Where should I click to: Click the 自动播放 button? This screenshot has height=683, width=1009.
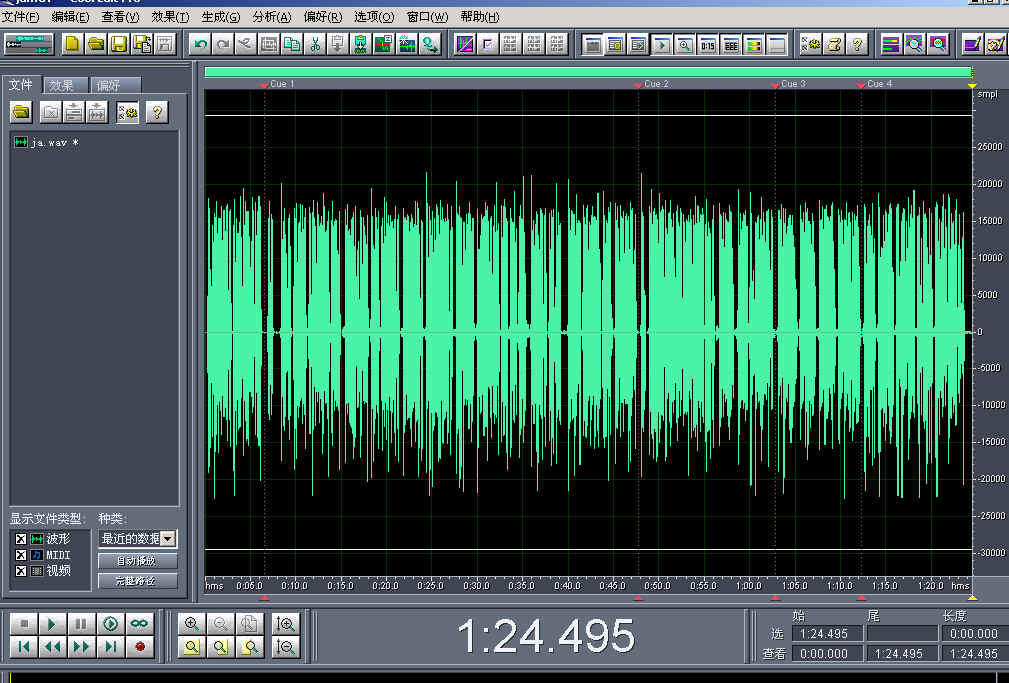pyautogui.click(x=137, y=561)
